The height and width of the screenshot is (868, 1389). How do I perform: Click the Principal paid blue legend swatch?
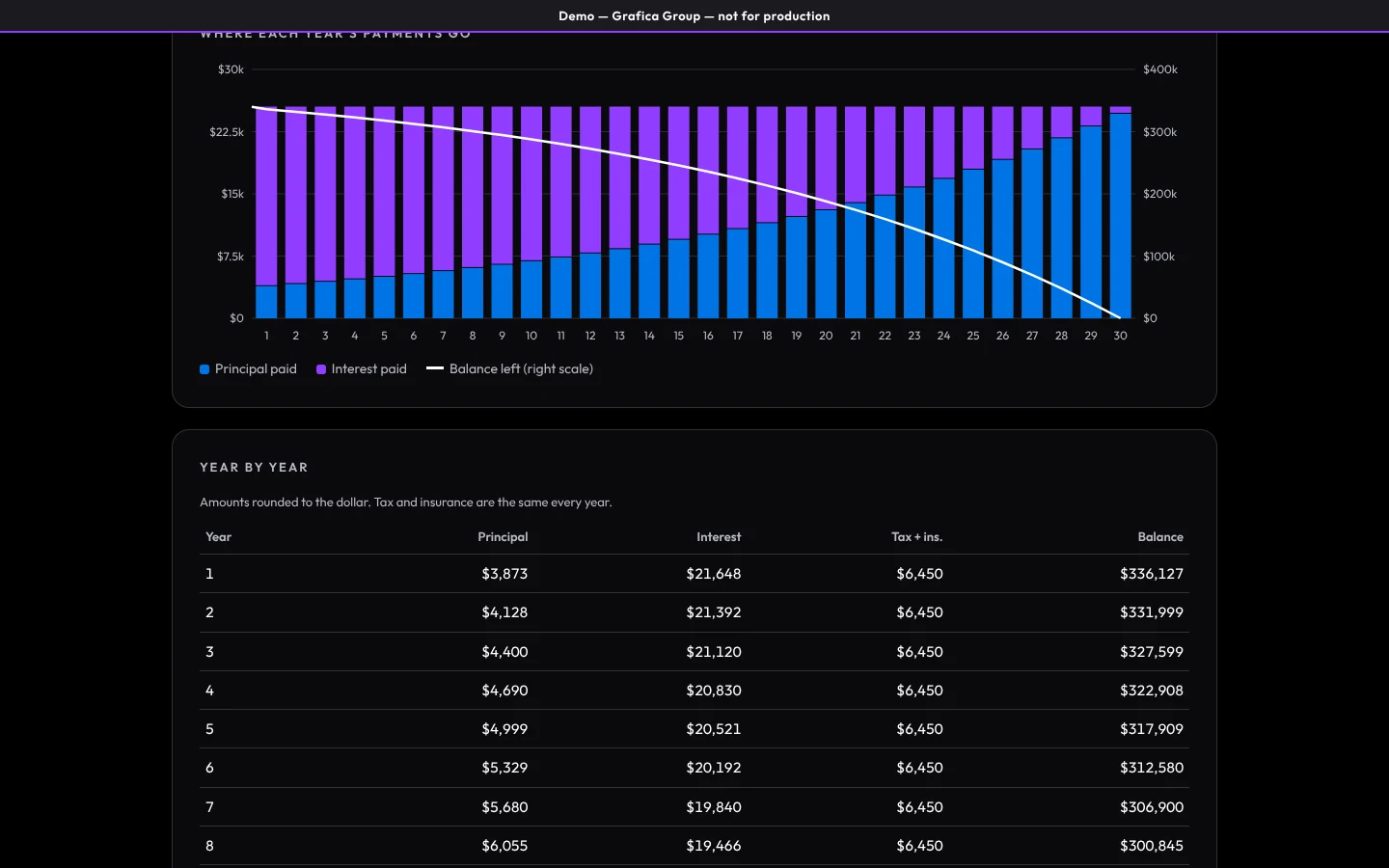204,369
